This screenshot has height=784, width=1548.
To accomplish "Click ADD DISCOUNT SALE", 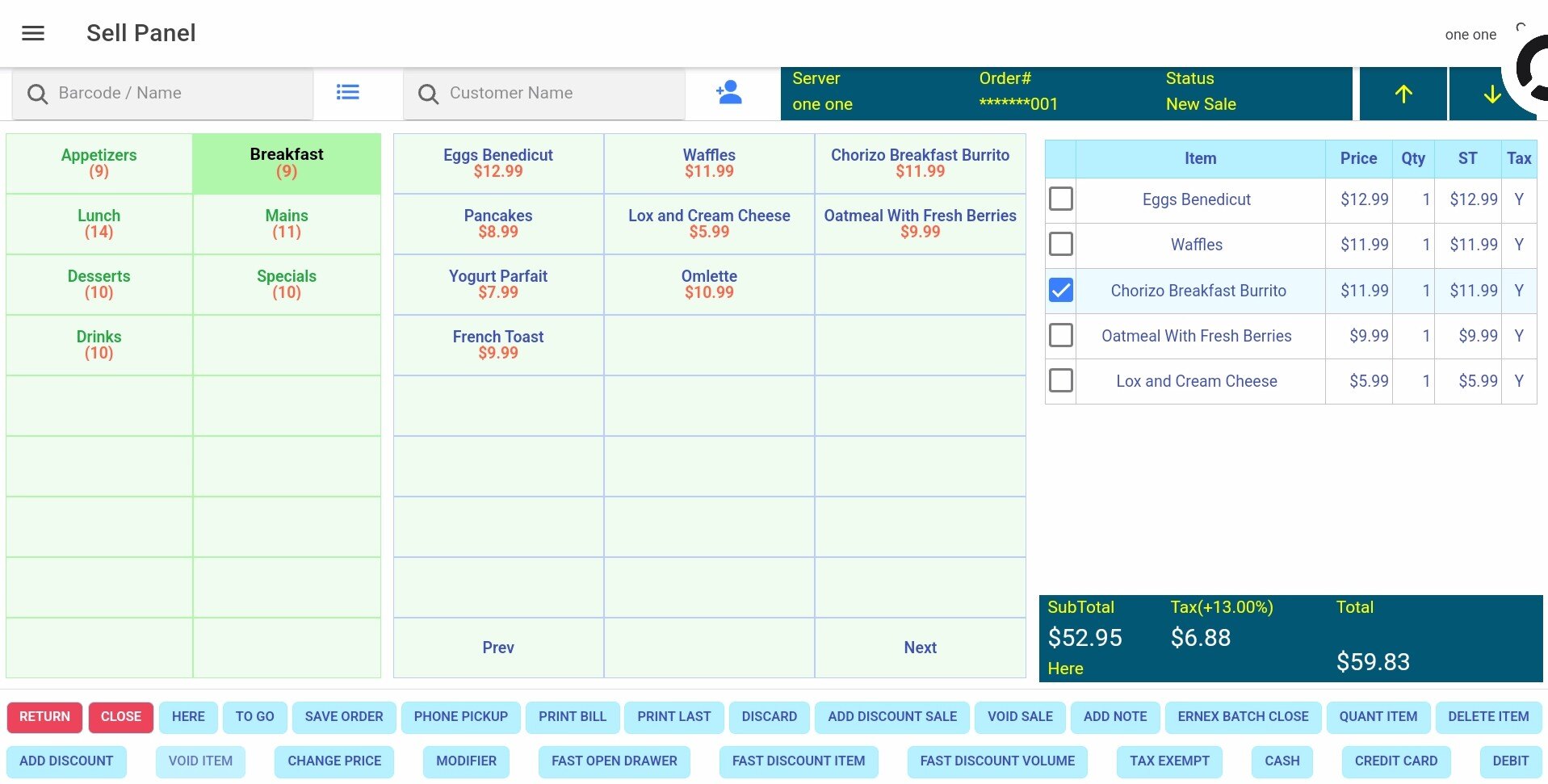I will [x=892, y=717].
